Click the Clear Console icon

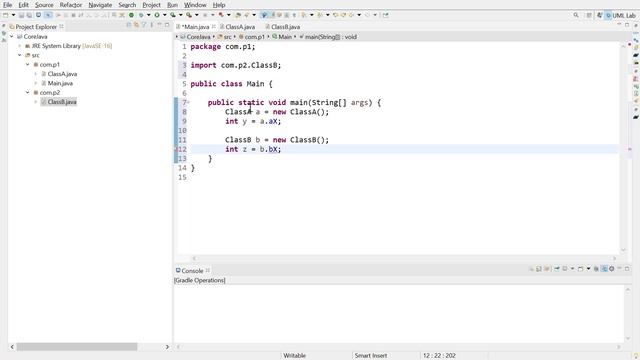[x=531, y=269]
